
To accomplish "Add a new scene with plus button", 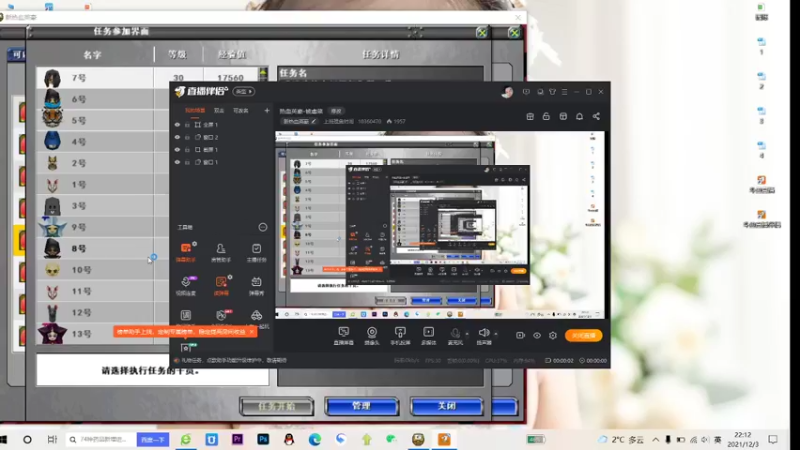I will click(266, 110).
